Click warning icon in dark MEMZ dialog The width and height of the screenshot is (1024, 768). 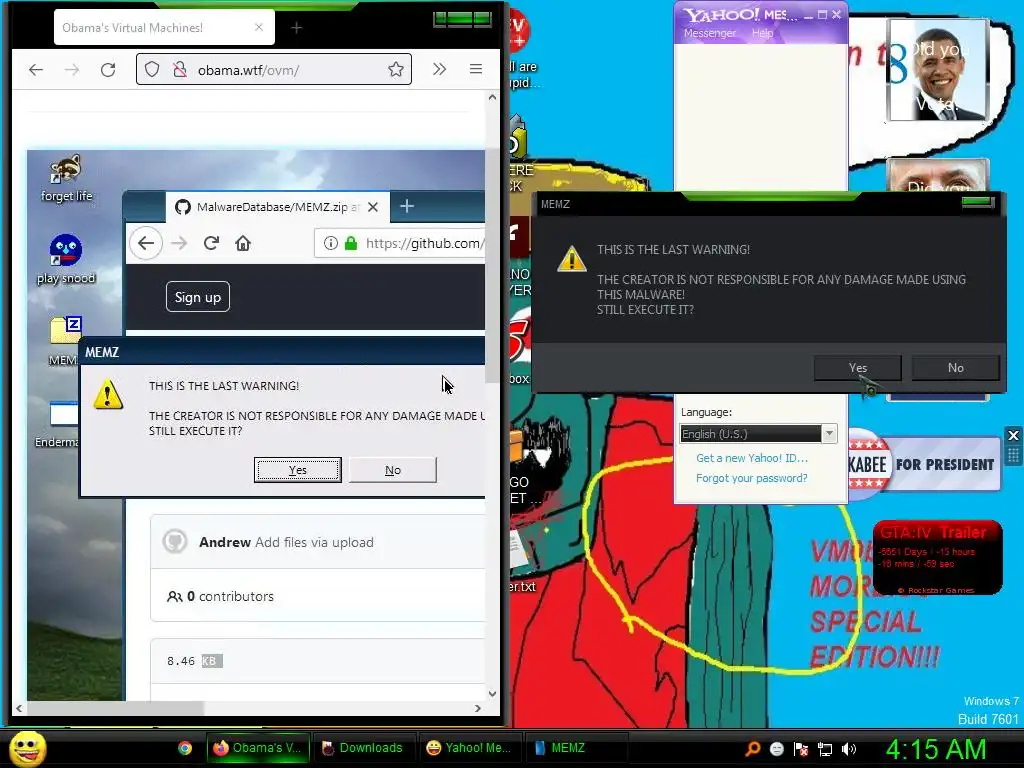[571, 259]
